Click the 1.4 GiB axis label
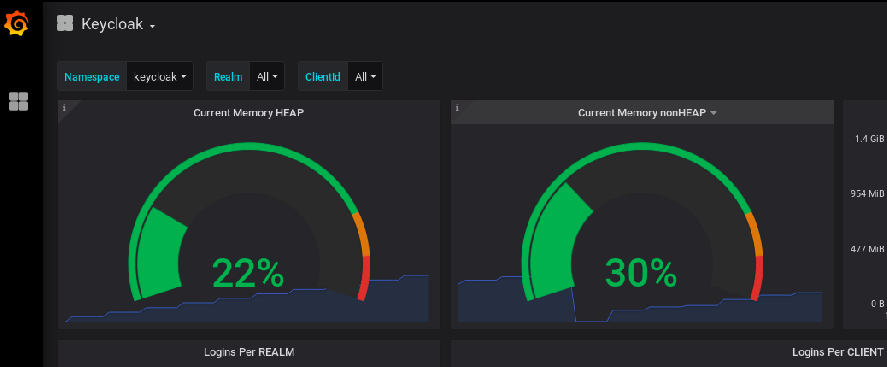This screenshot has height=367, width=887. 869,139
